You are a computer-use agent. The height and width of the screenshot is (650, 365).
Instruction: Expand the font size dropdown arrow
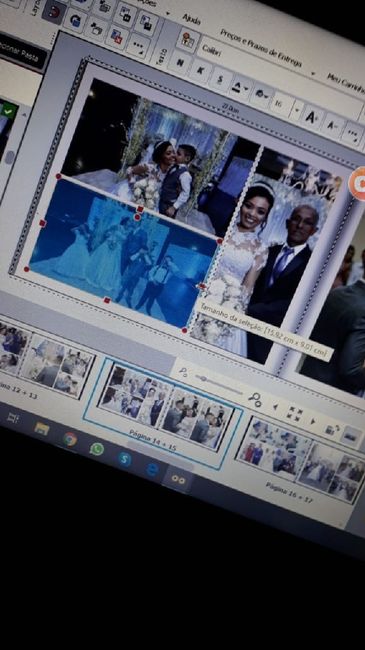click(x=297, y=111)
